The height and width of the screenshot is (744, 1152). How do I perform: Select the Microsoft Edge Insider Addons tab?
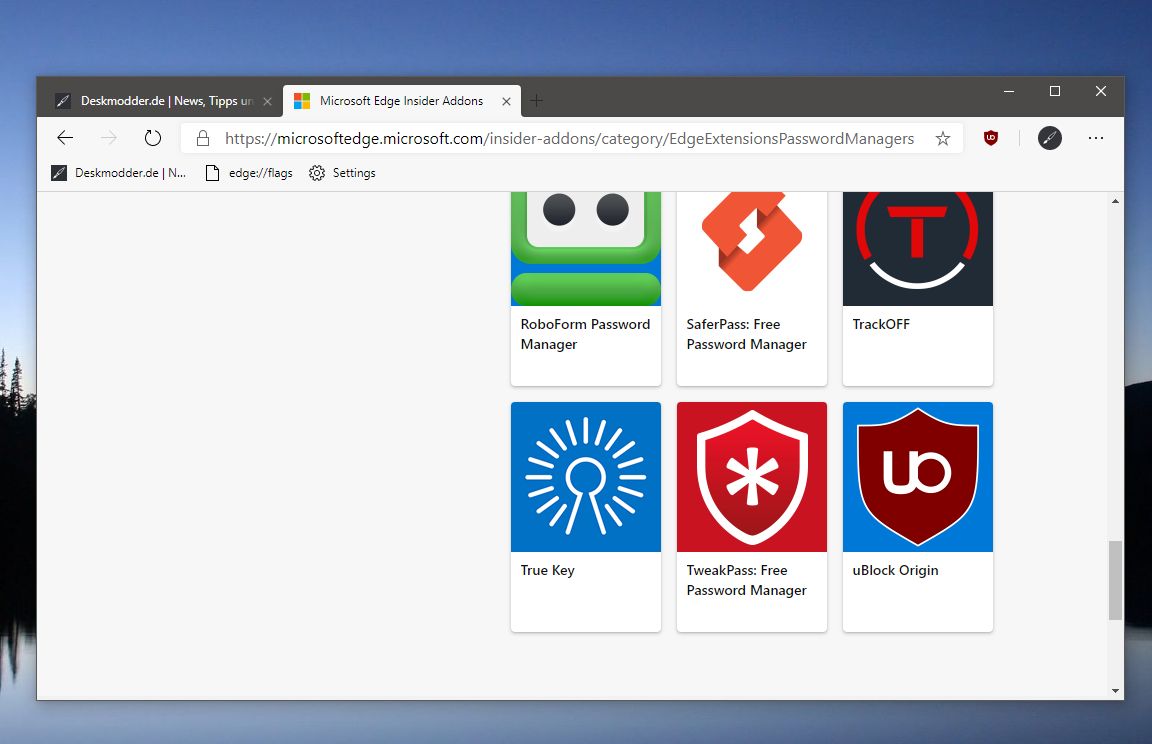click(x=402, y=101)
